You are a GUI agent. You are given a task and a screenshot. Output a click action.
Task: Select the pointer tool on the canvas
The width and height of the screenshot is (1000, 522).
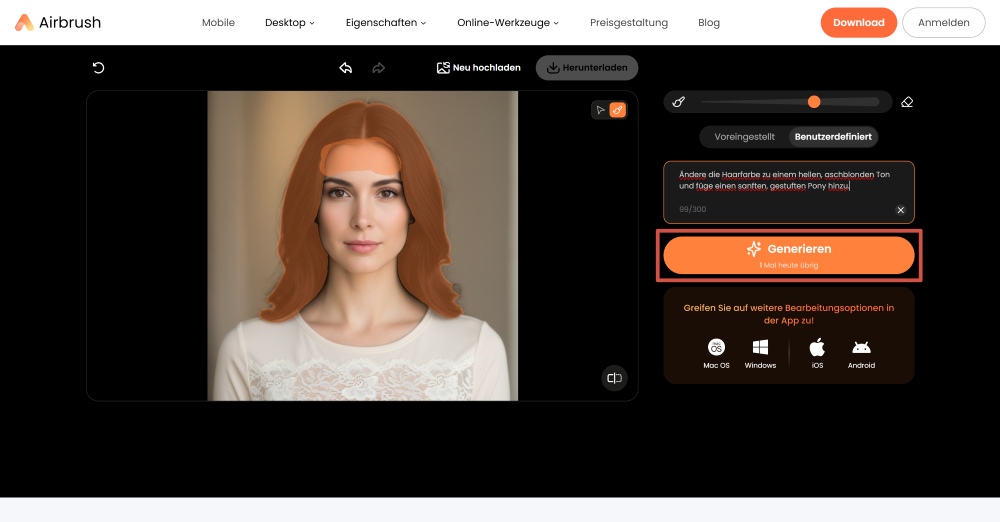coord(600,110)
